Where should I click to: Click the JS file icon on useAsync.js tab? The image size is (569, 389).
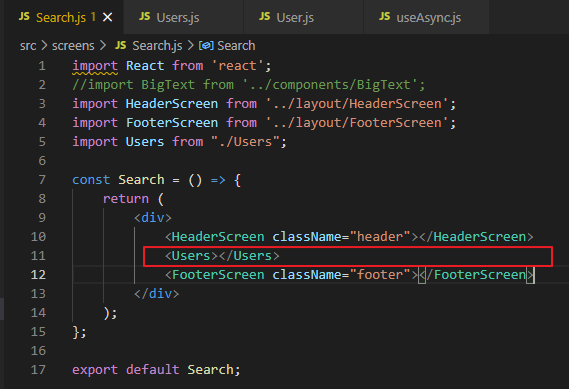click(x=385, y=17)
